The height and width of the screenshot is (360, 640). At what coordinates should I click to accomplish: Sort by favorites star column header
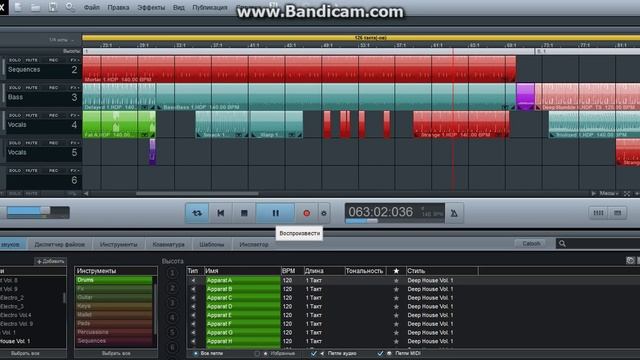[x=396, y=271]
